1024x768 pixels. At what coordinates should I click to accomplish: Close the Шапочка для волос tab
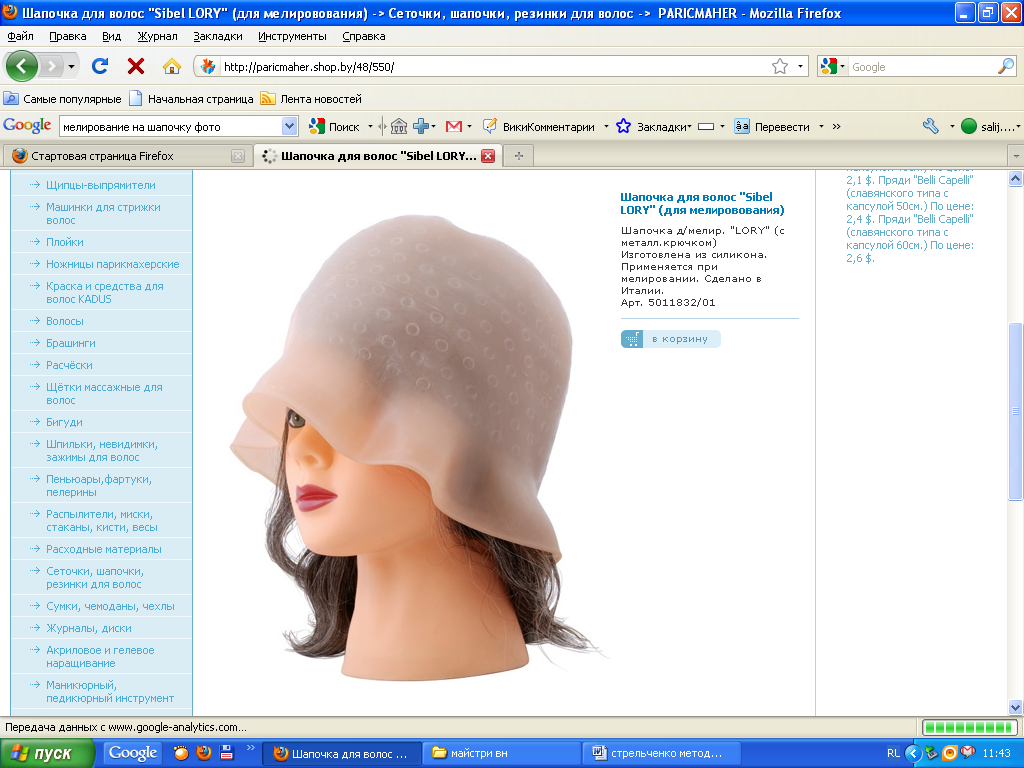pos(488,156)
